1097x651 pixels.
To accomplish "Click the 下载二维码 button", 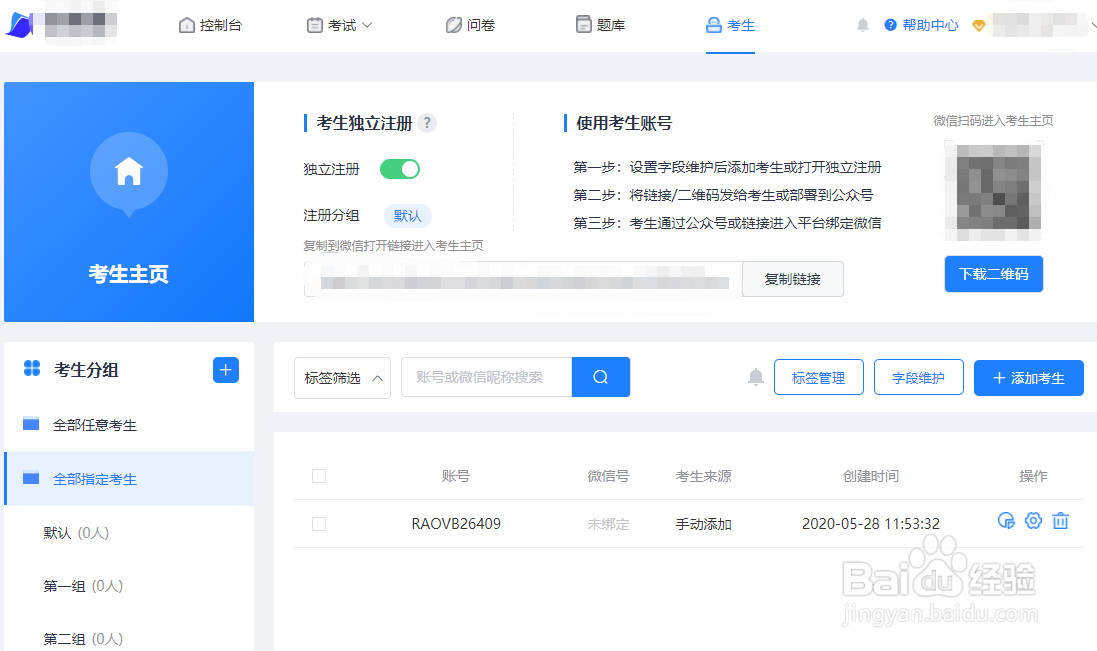I will tap(993, 273).
